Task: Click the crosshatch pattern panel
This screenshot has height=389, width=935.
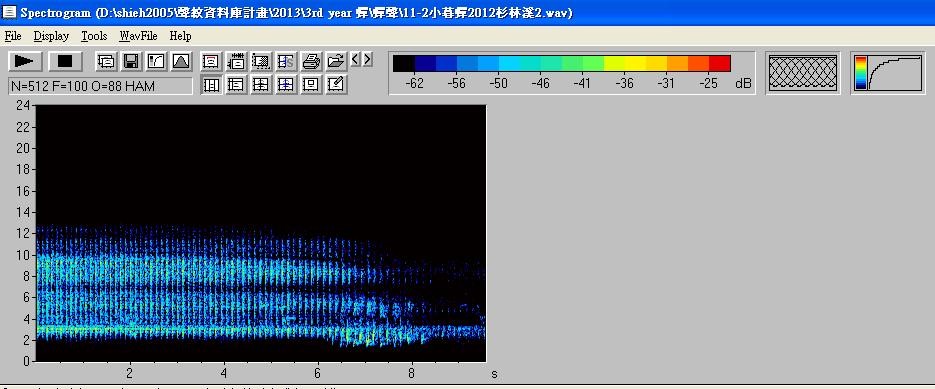Action: pyautogui.click(x=803, y=73)
